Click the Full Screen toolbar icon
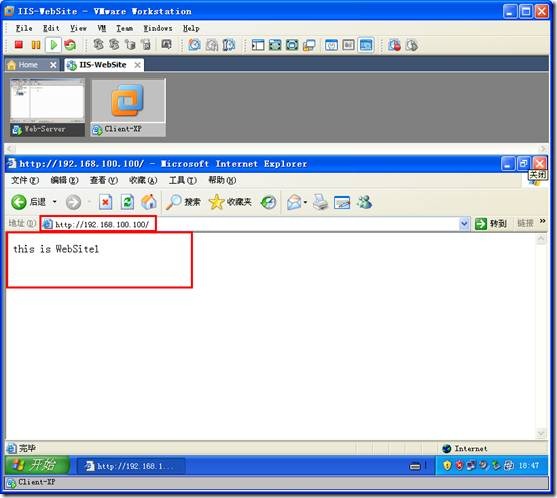Image resolution: width=557 pixels, height=498 pixels. 275,45
